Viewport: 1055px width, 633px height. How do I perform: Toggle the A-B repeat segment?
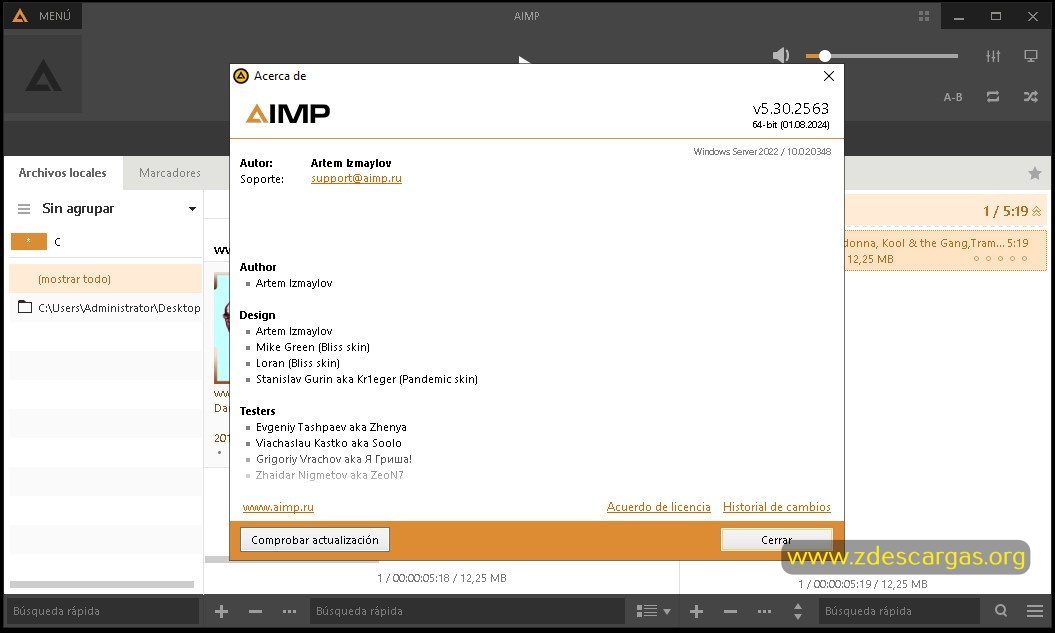coord(953,97)
